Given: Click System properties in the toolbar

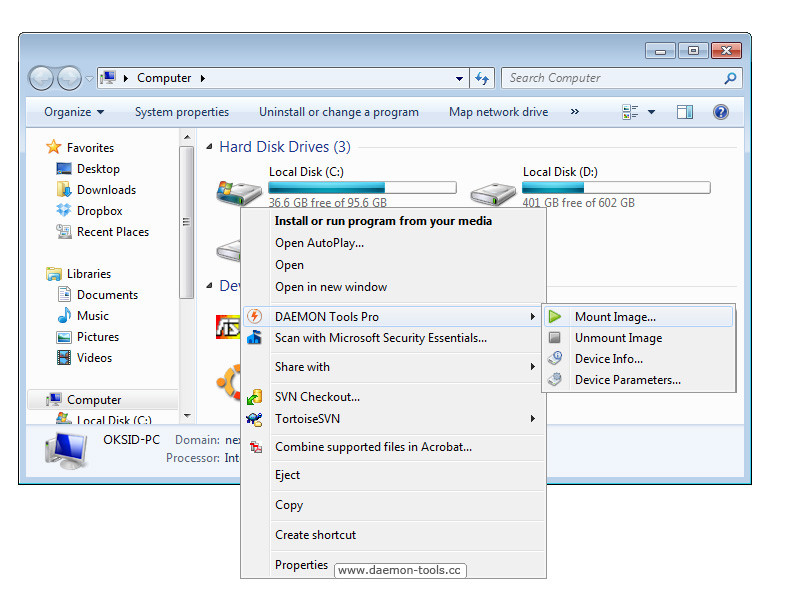Looking at the screenshot, I should pyautogui.click(x=182, y=112).
